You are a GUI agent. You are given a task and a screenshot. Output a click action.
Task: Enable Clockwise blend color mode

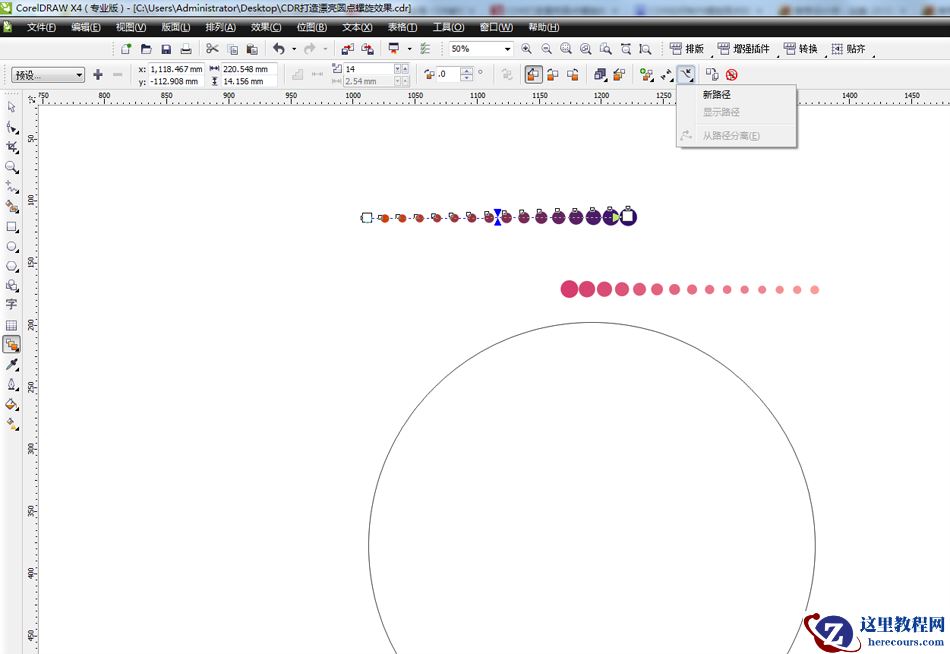tap(553, 75)
